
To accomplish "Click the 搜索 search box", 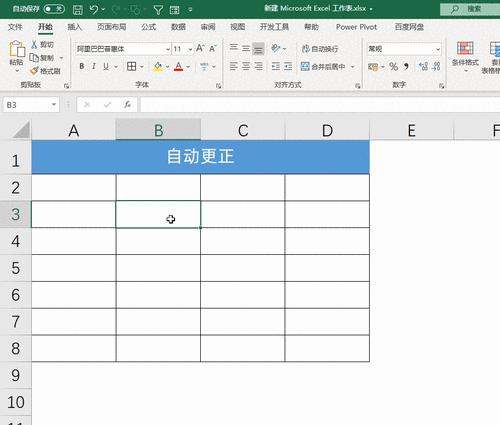I will [470, 9].
